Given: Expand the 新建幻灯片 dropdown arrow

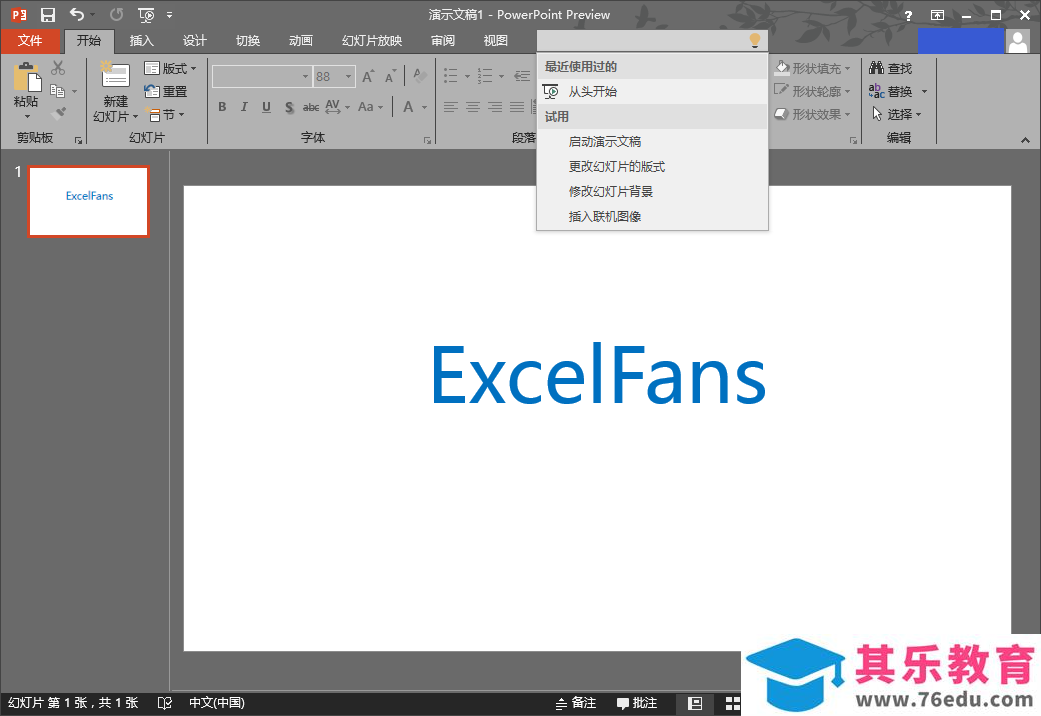Looking at the screenshot, I should pyautogui.click(x=135, y=117).
